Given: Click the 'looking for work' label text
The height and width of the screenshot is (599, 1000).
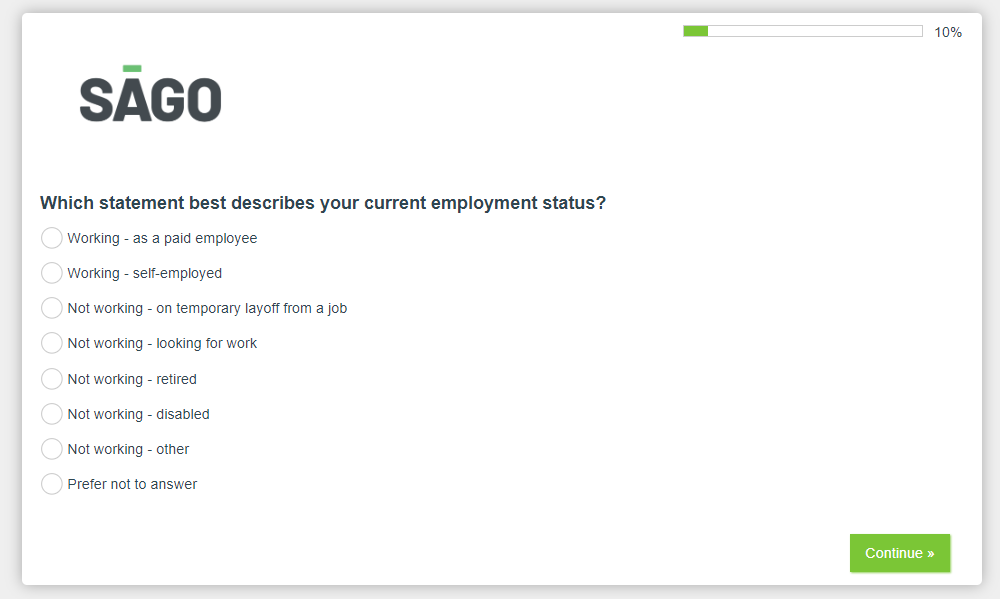Looking at the screenshot, I should [207, 343].
